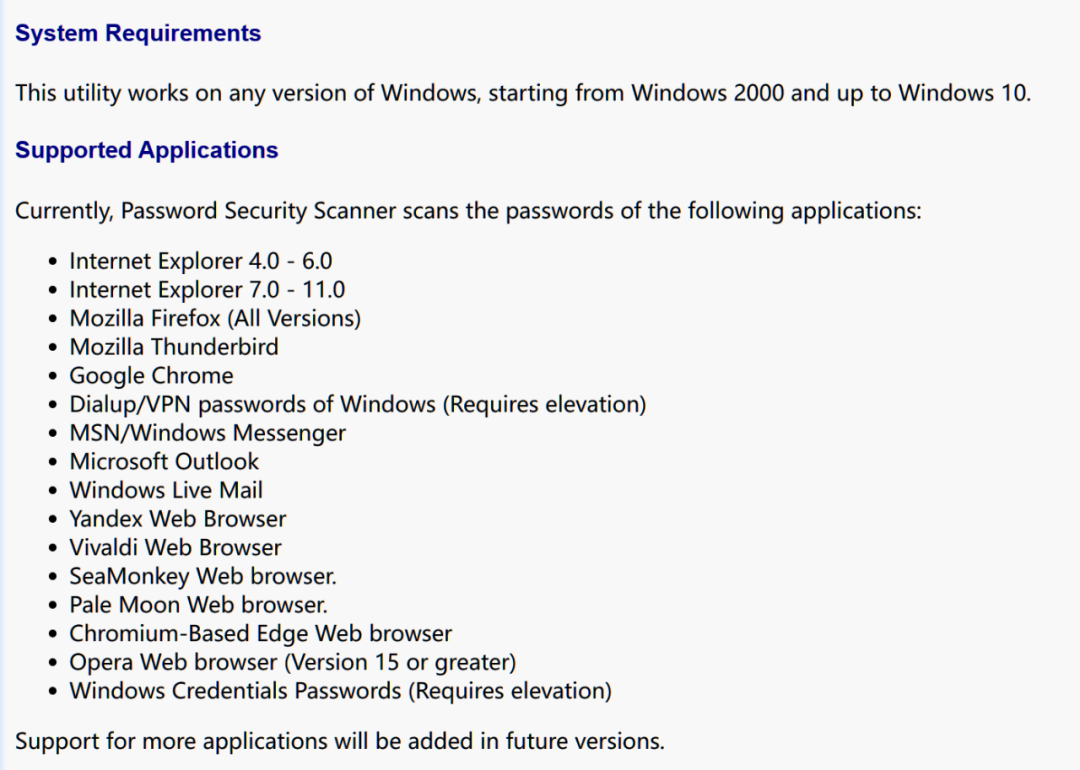Click the Dialup/VPN passwords of Windows item
This screenshot has height=770, width=1080.
click(357, 404)
